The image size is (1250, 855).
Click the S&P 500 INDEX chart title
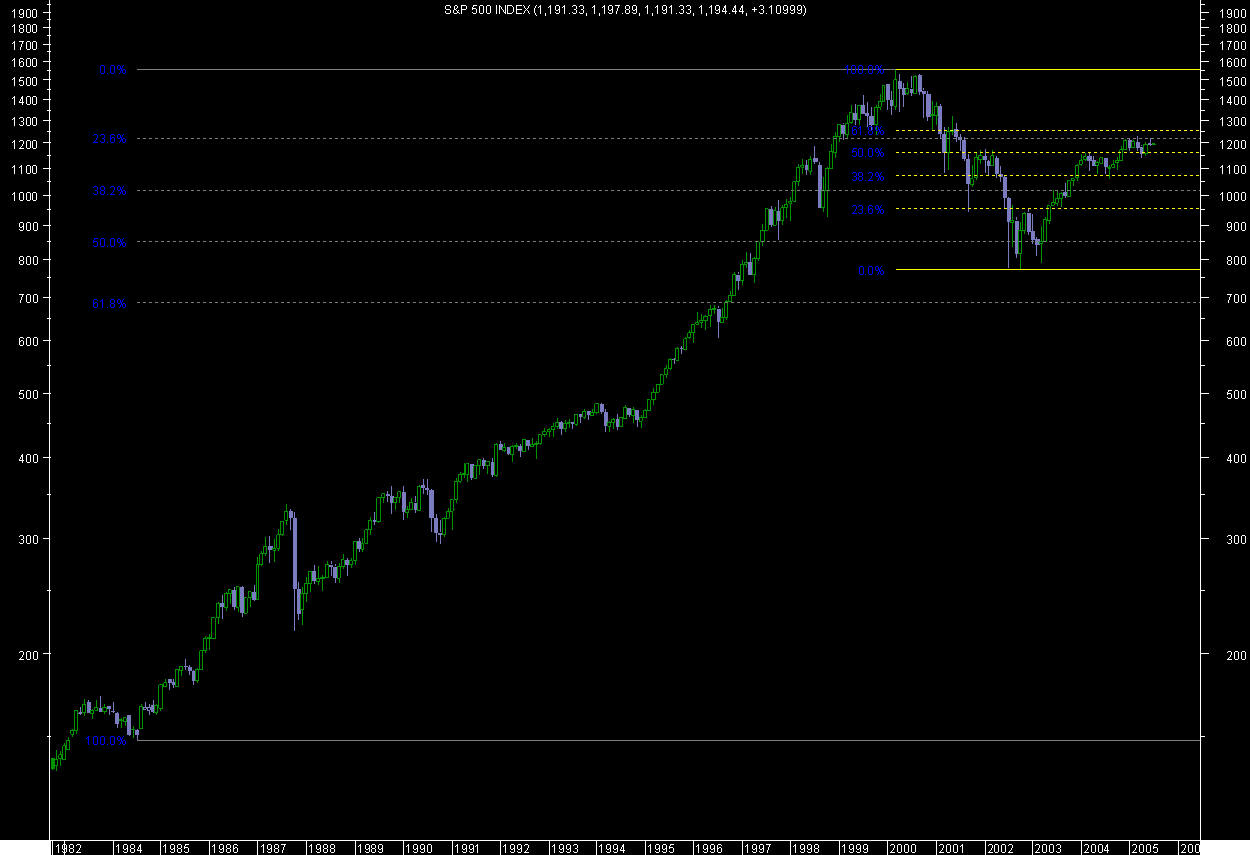(625, 9)
